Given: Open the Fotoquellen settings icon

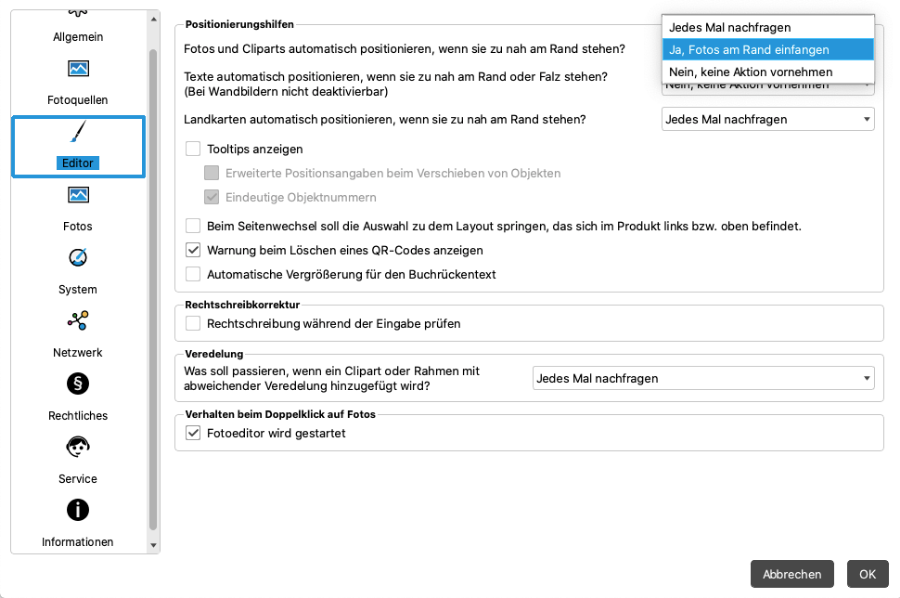Looking at the screenshot, I should pos(78,69).
